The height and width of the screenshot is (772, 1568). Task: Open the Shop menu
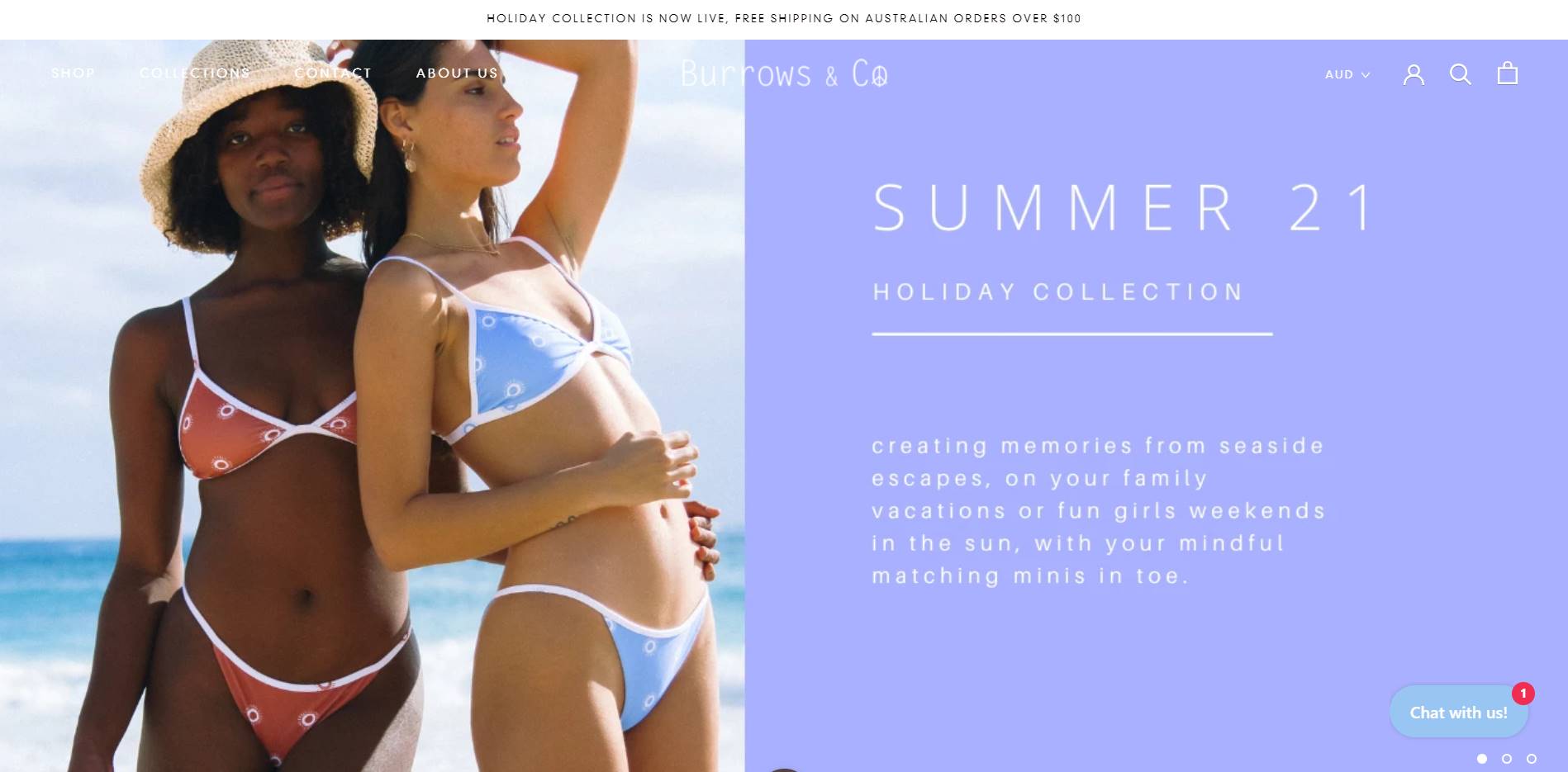tap(73, 73)
